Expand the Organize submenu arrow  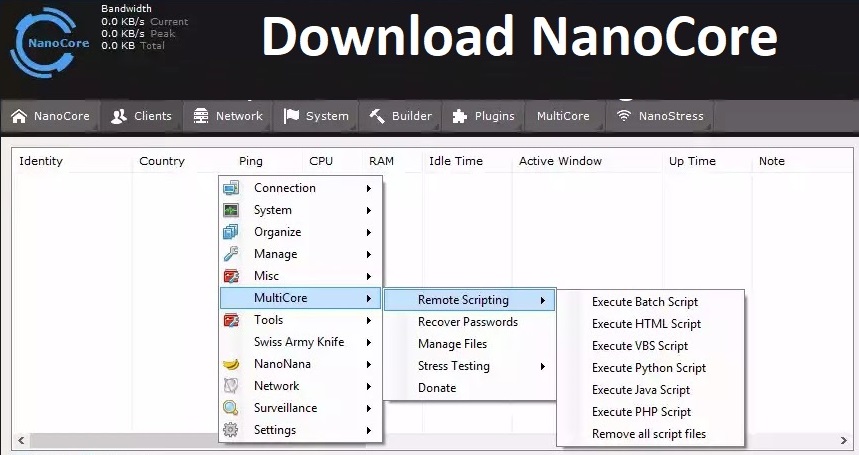pos(369,232)
